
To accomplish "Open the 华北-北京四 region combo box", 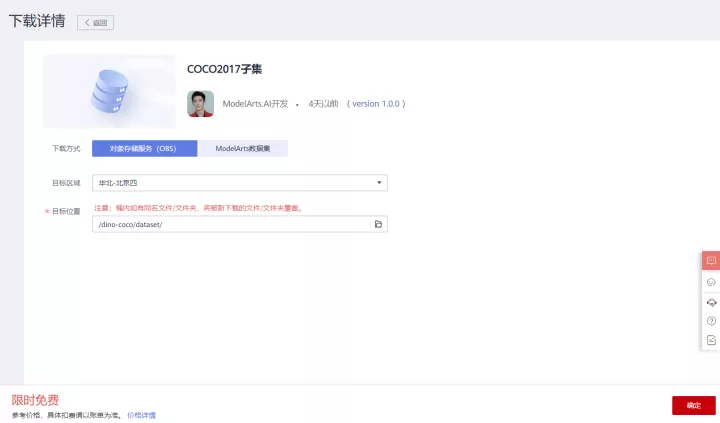I will [x=239, y=183].
